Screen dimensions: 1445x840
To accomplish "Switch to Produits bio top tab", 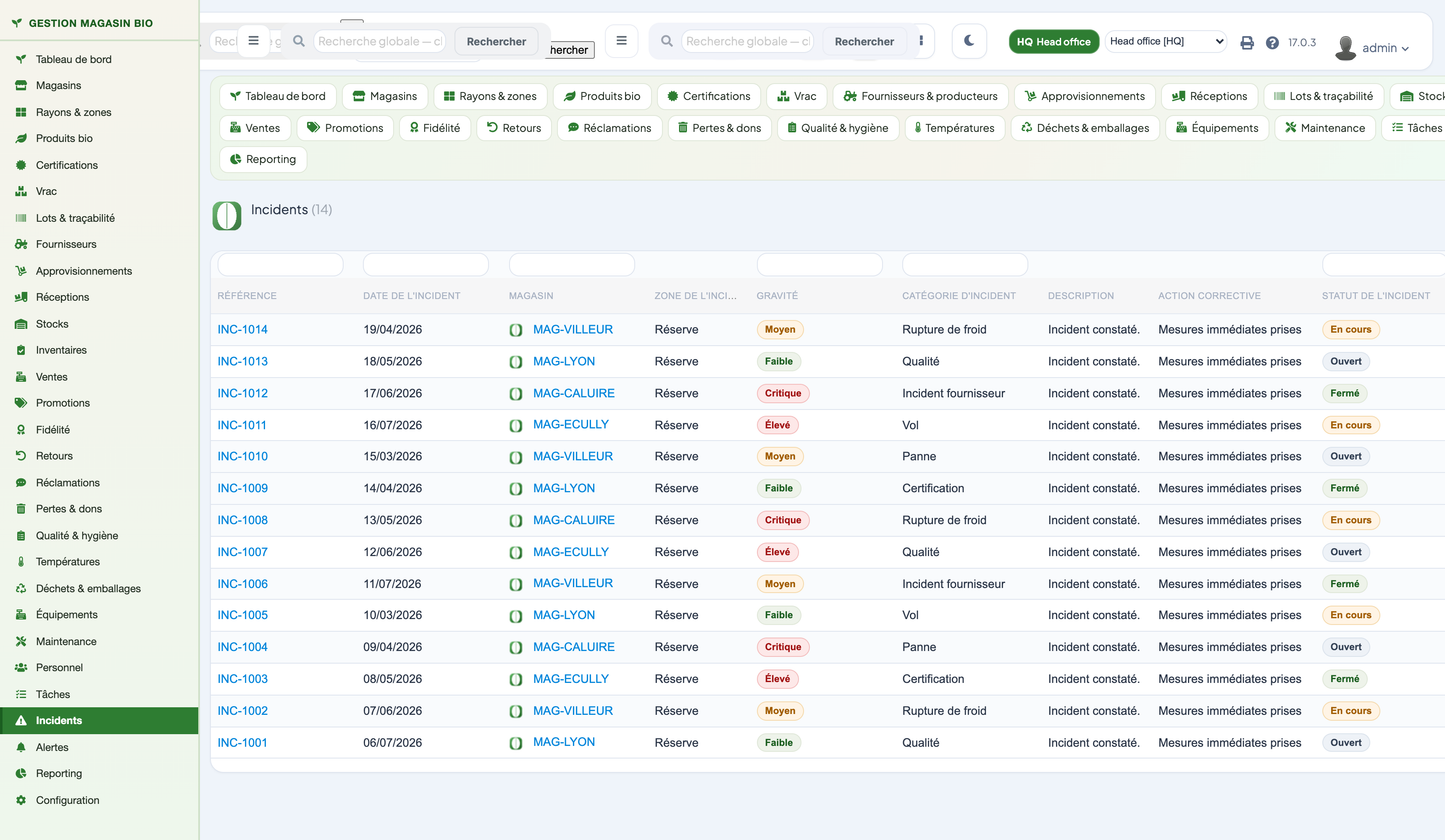I will click(602, 96).
